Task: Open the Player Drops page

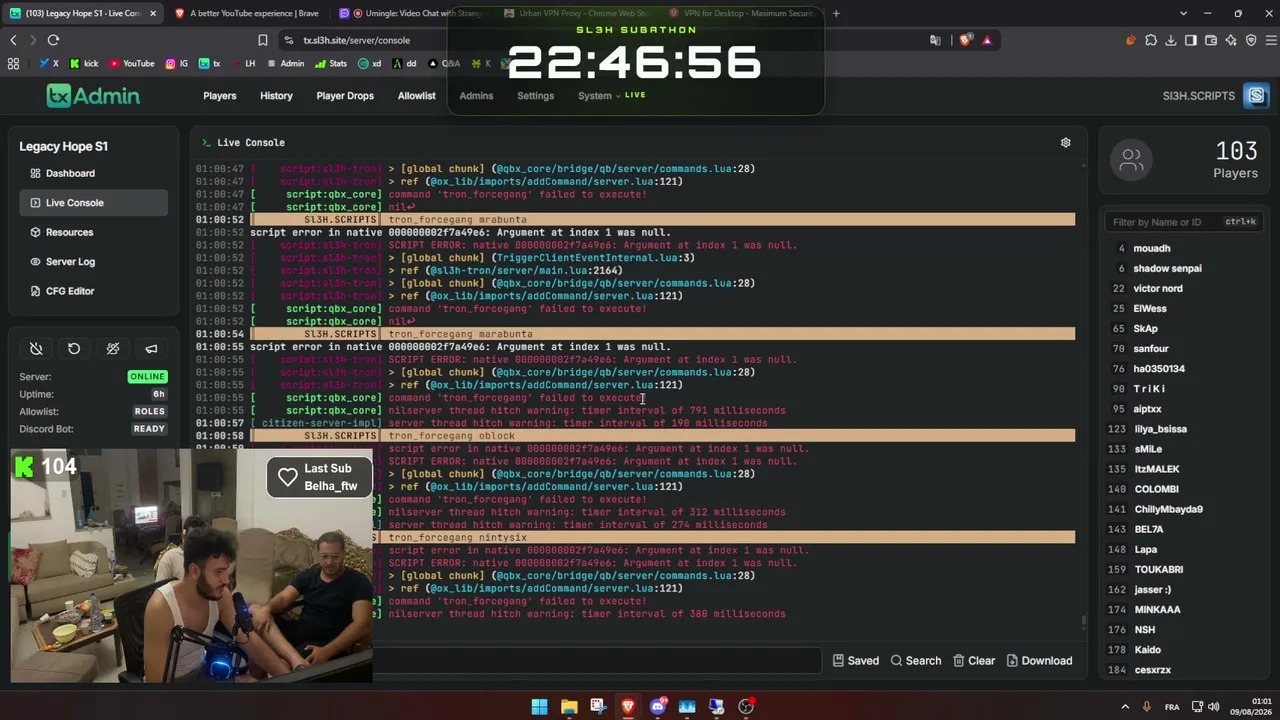Action: click(345, 96)
